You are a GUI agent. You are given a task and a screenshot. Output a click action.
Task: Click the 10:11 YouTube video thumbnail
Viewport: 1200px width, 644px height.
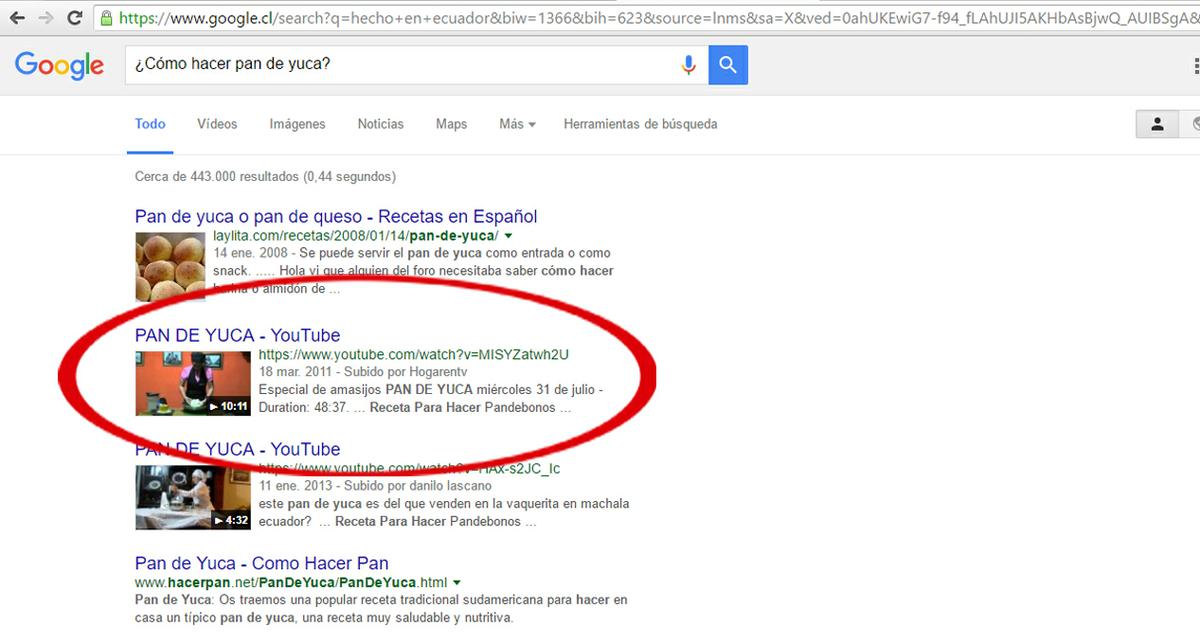(192, 383)
